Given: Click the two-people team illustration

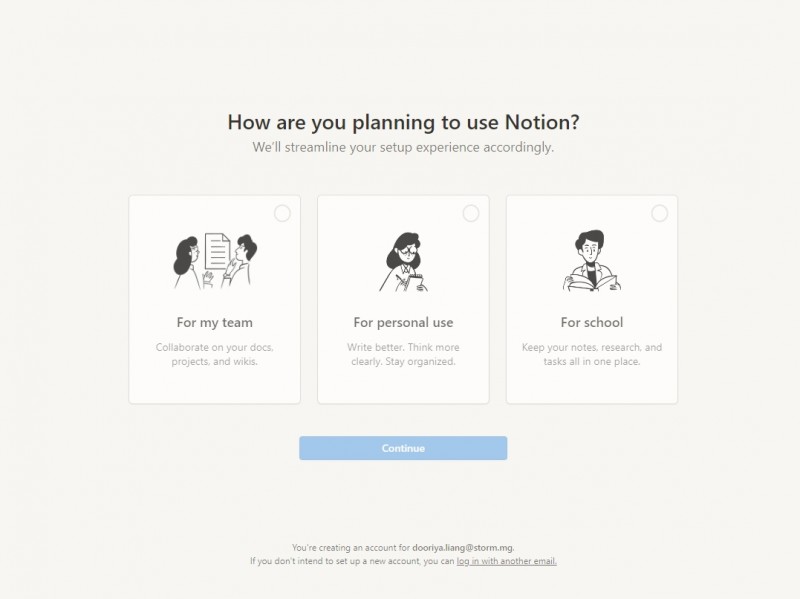Looking at the screenshot, I should [215, 261].
